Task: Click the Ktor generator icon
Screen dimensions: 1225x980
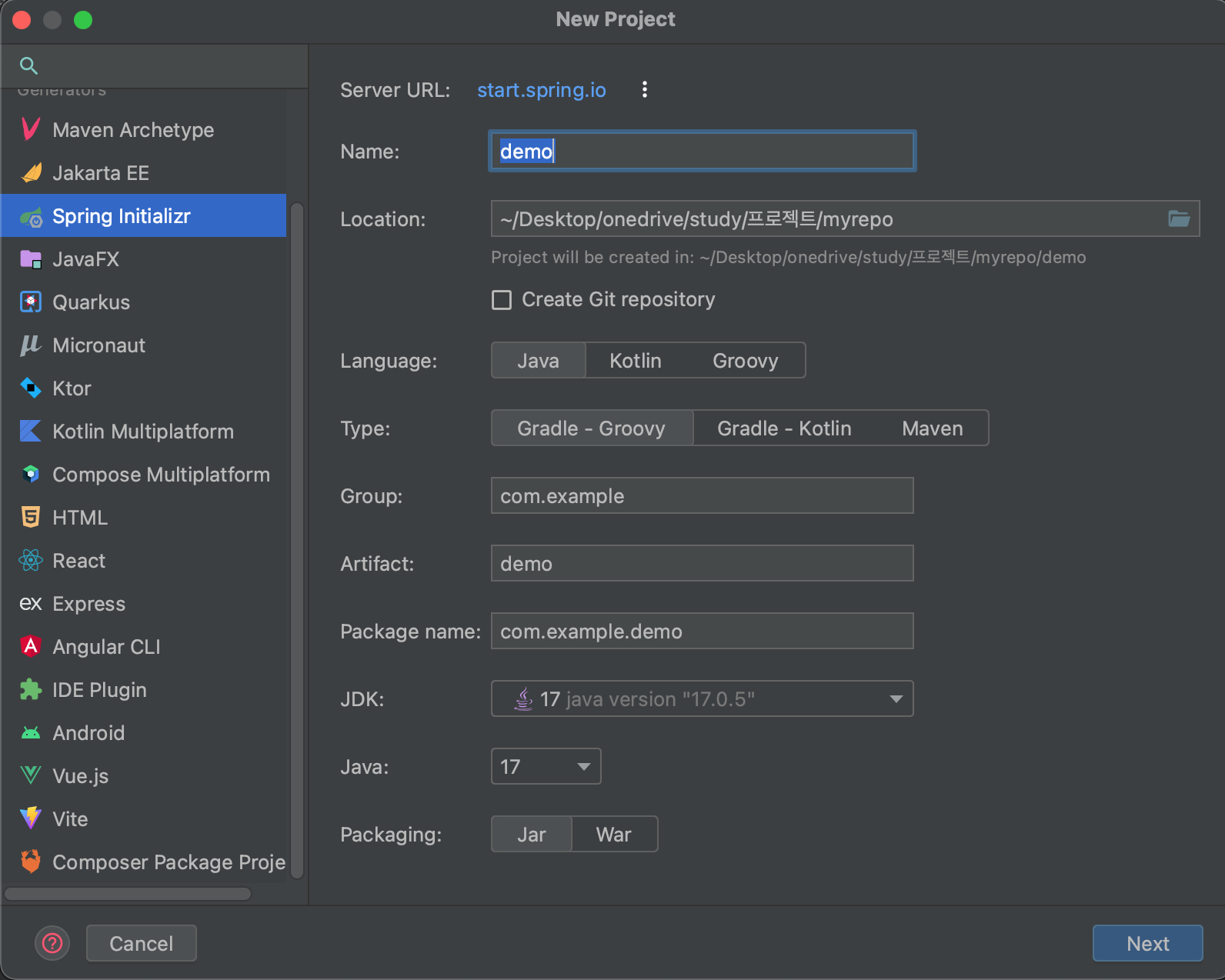Action: pos(31,388)
